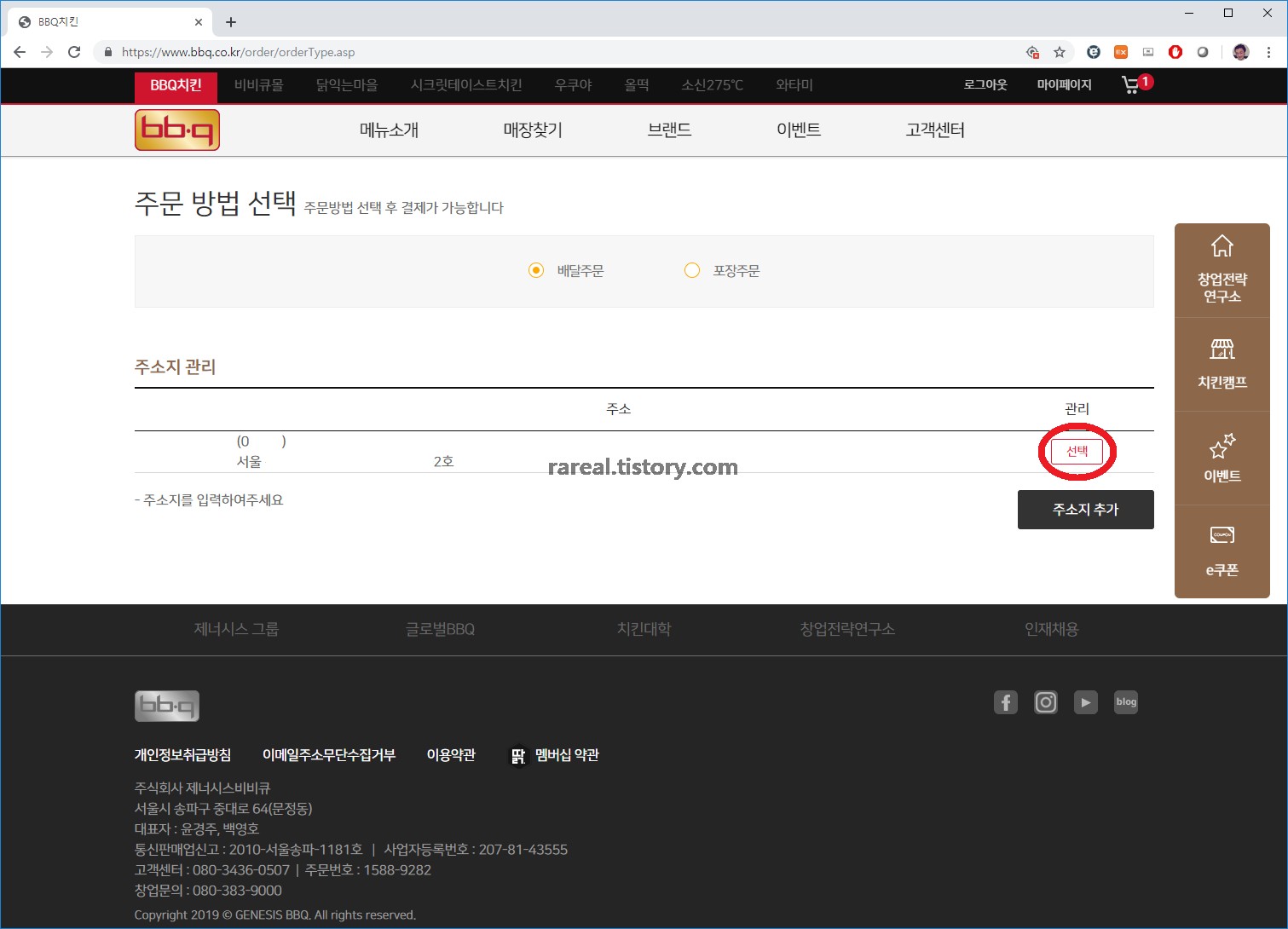The width and height of the screenshot is (1288, 929).
Task: Open 이벤트 star sidebar shortcut
Action: pos(1222,459)
